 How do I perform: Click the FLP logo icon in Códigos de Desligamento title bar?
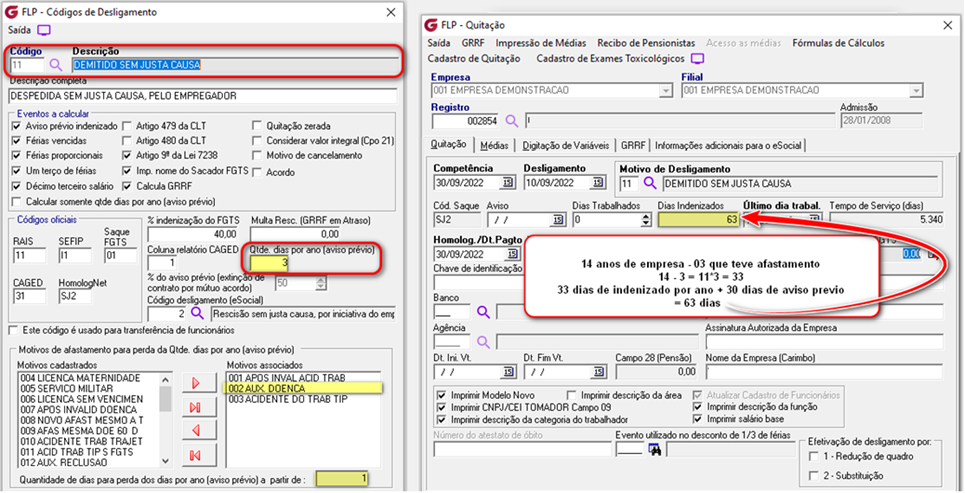(x=12, y=12)
